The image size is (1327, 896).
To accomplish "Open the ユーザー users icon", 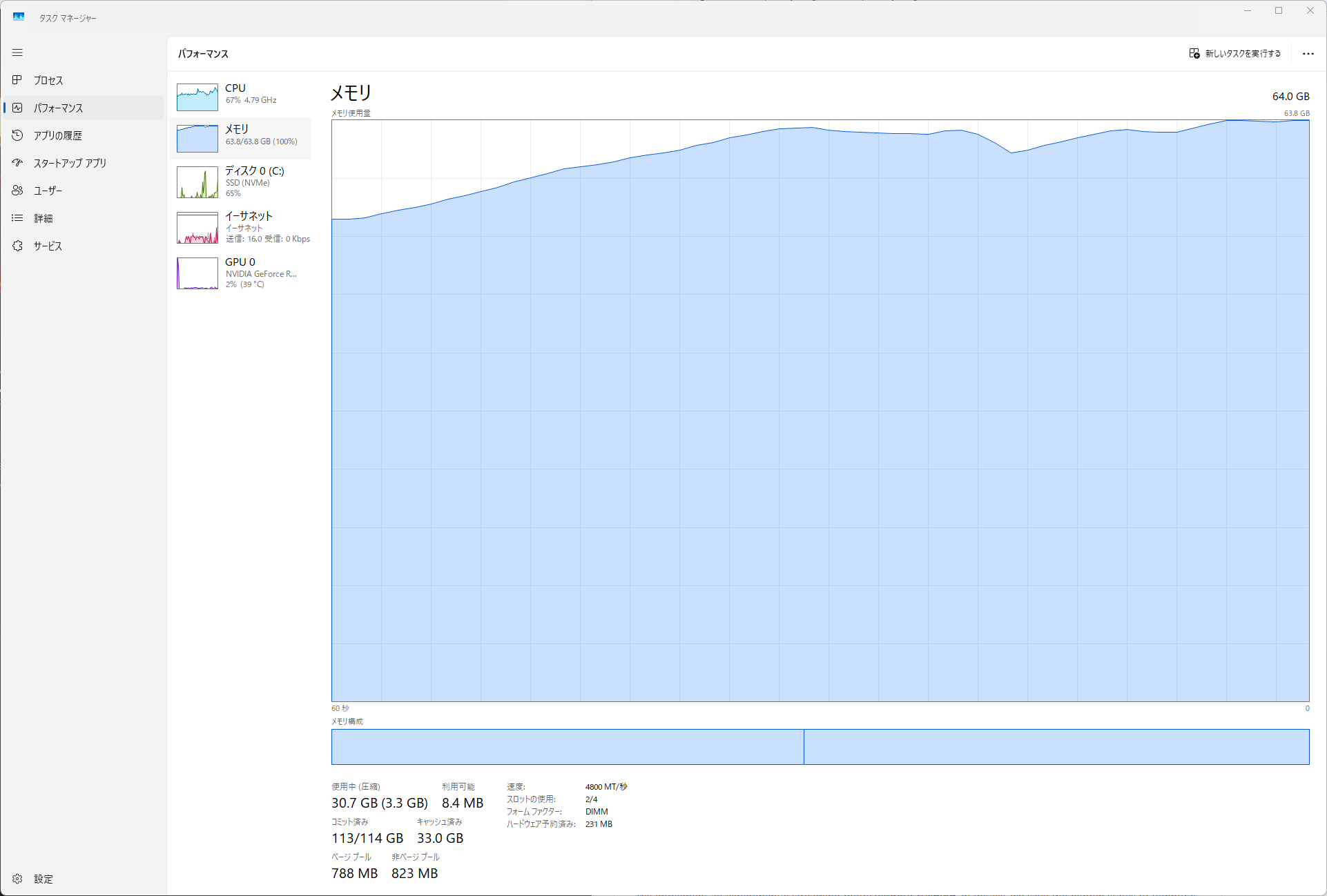I will click(17, 191).
